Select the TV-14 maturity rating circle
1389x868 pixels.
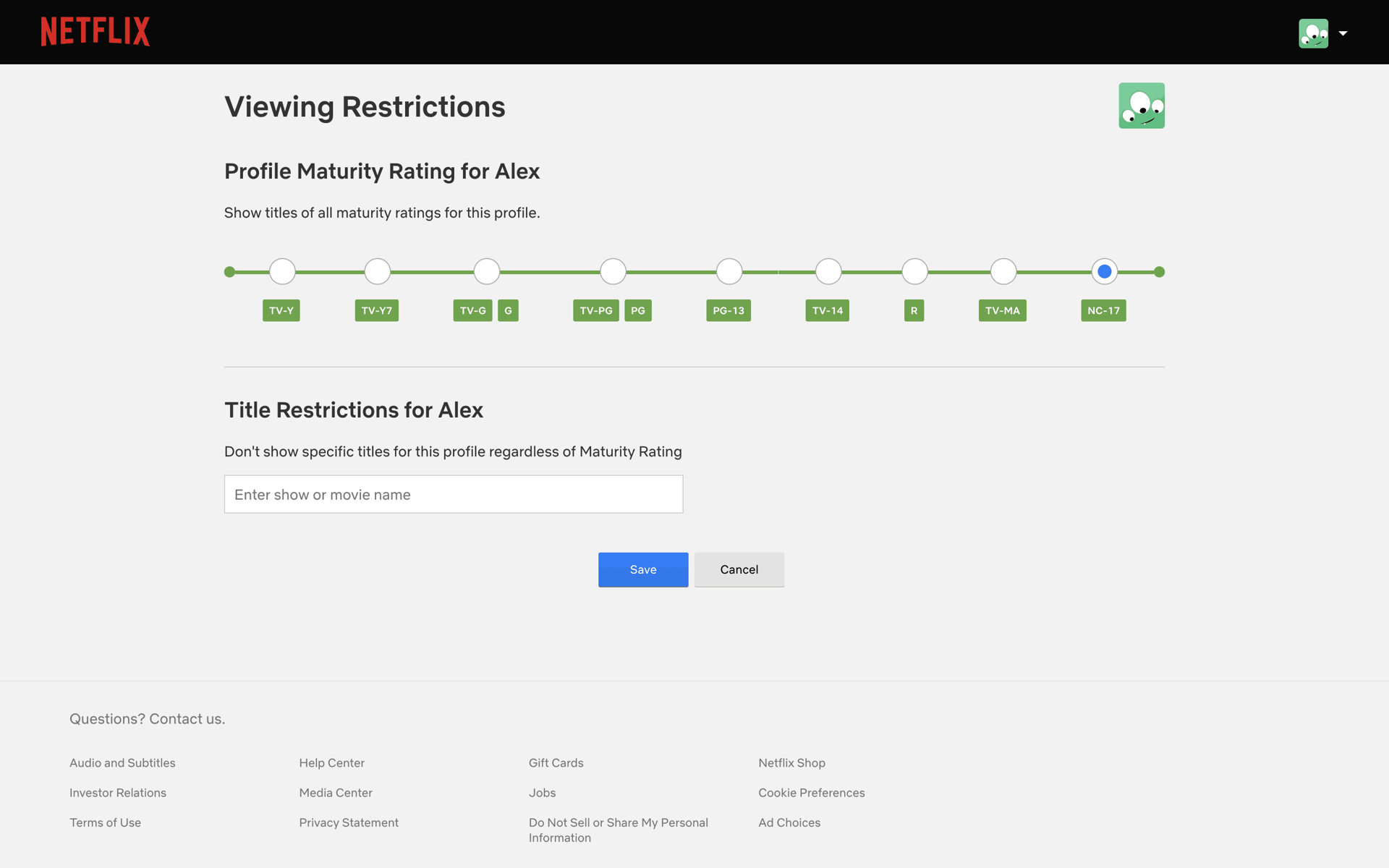click(828, 271)
